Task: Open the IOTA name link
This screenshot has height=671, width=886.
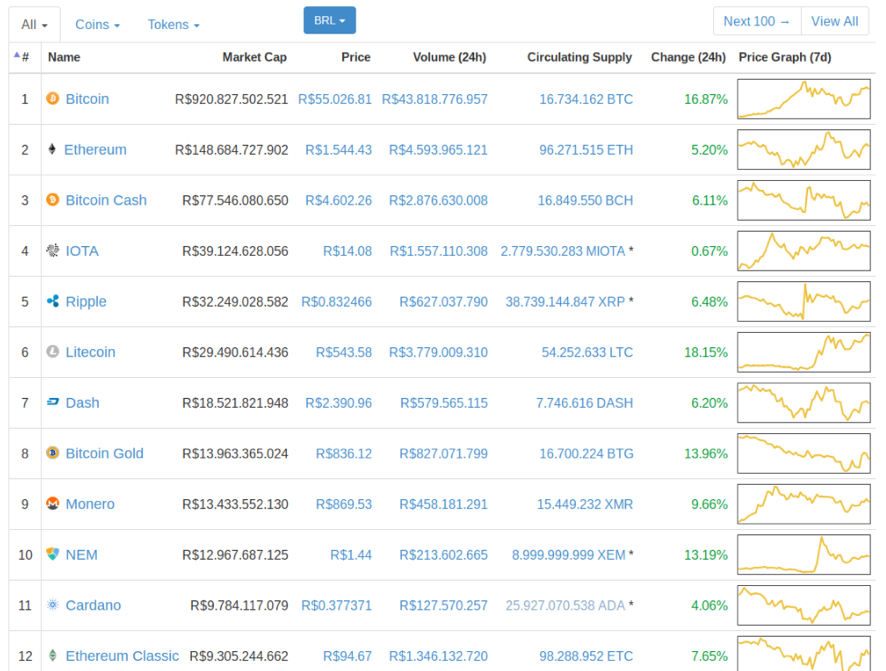Action: (82, 251)
